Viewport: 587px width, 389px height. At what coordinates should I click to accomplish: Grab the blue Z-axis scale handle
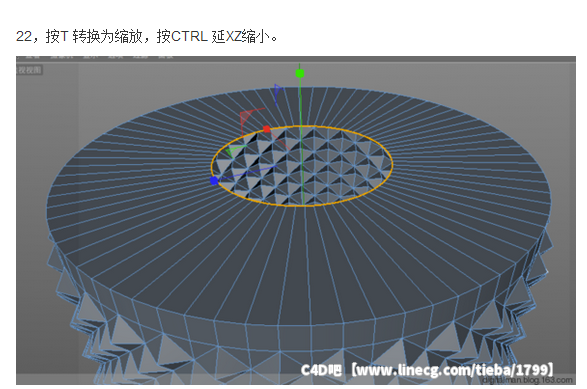pos(214,181)
